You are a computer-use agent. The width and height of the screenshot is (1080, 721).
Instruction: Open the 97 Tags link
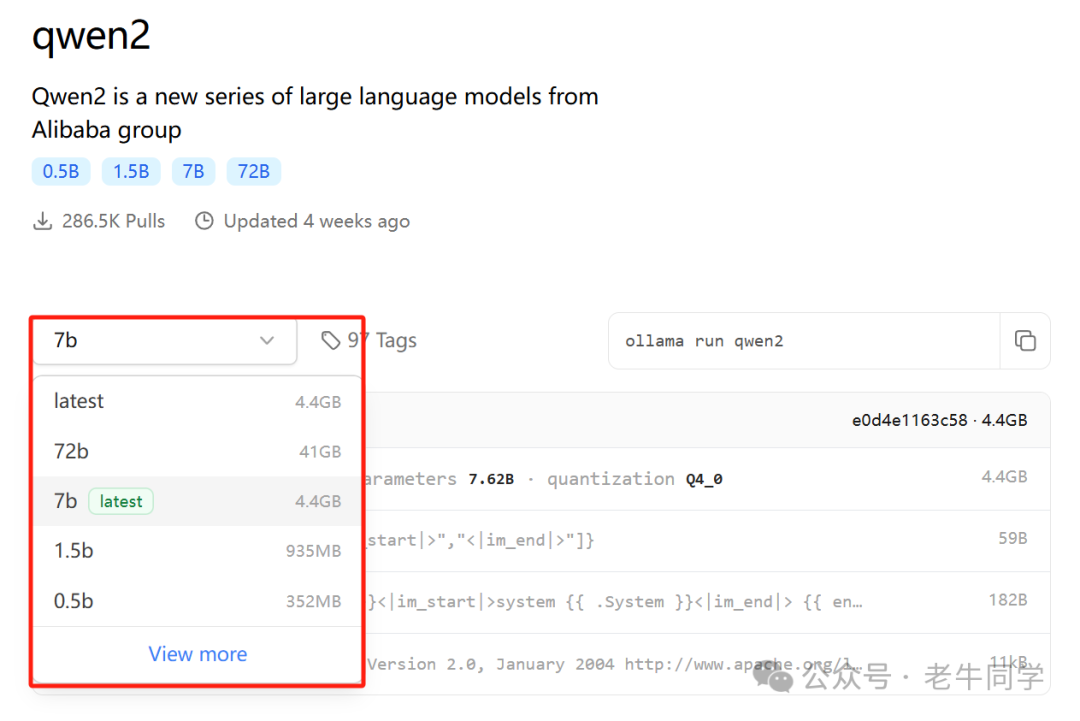tap(369, 340)
